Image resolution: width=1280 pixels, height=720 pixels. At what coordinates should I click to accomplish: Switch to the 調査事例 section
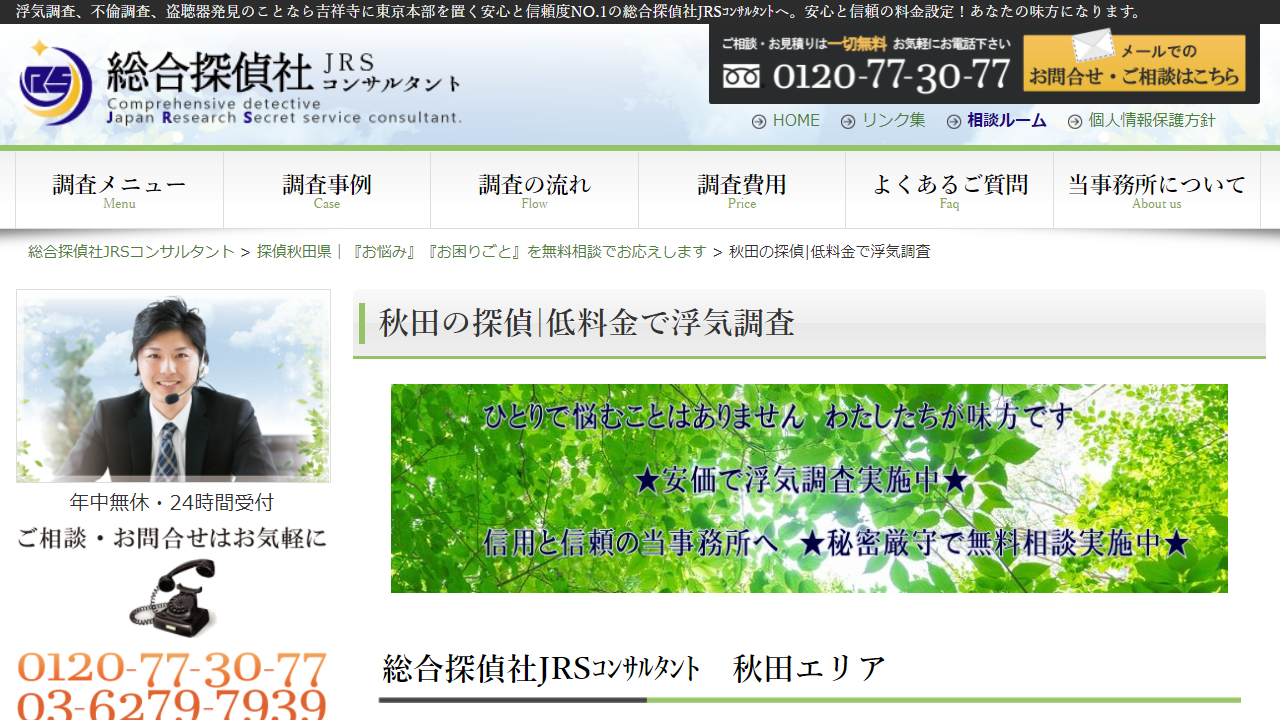[x=326, y=190]
